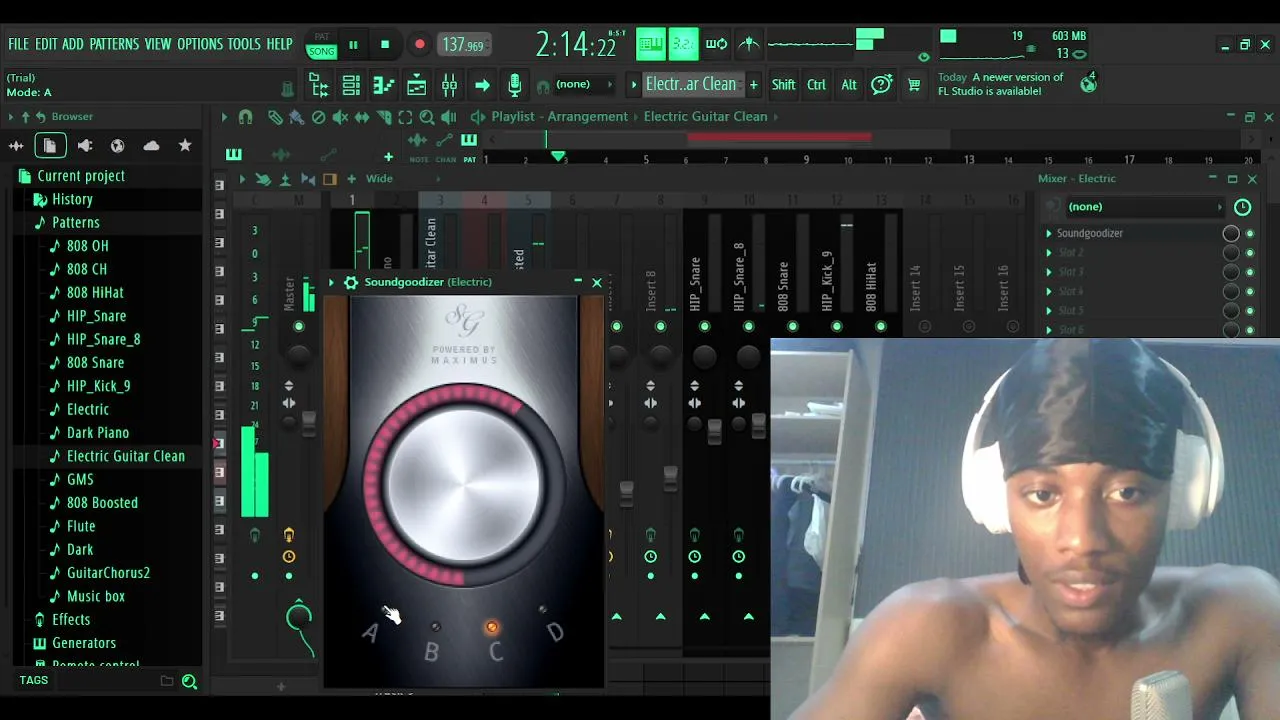Open the TOOLS menu
The height and width of the screenshot is (720, 1280).
[x=244, y=44]
